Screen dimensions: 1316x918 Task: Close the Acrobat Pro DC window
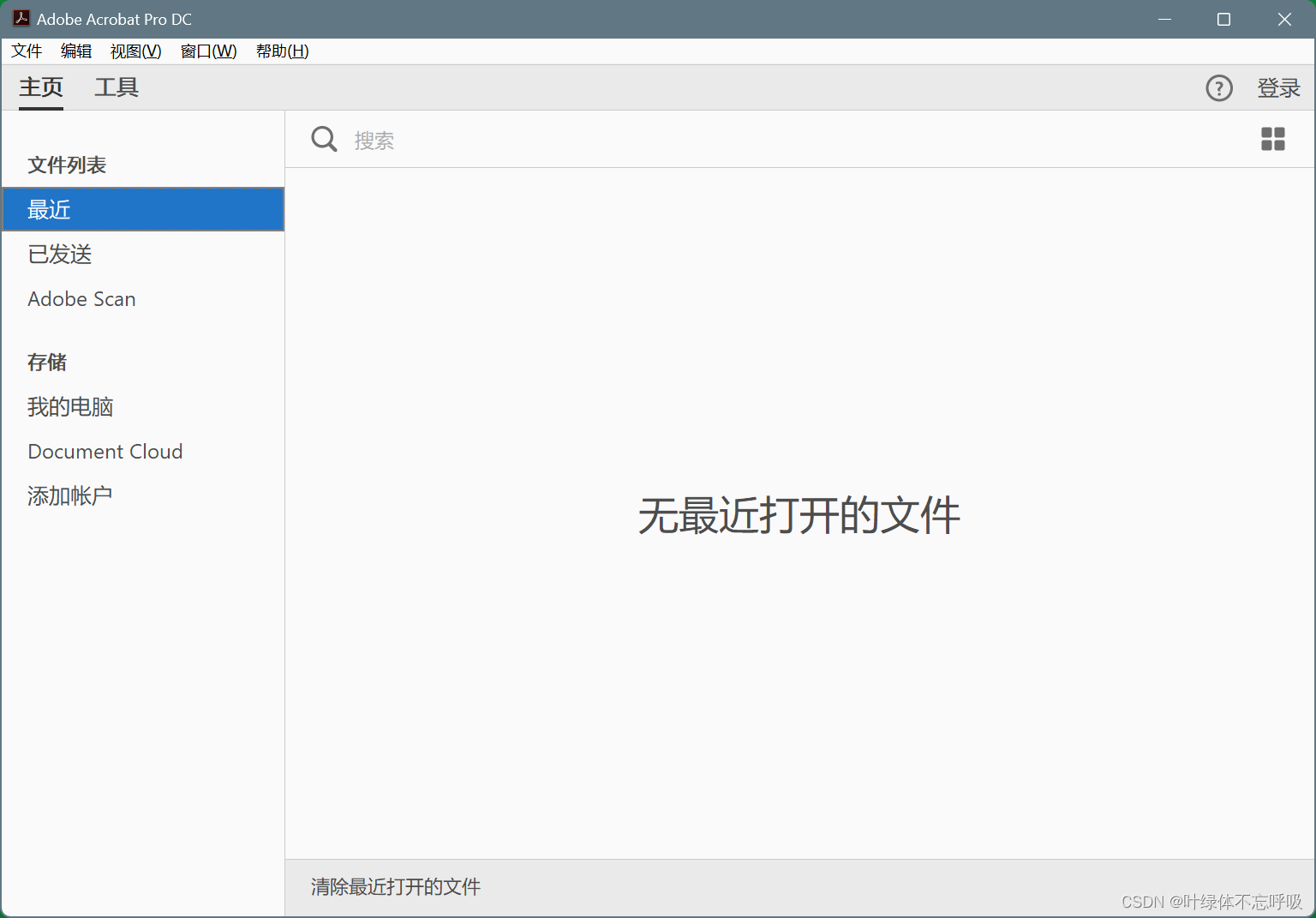[1284, 19]
